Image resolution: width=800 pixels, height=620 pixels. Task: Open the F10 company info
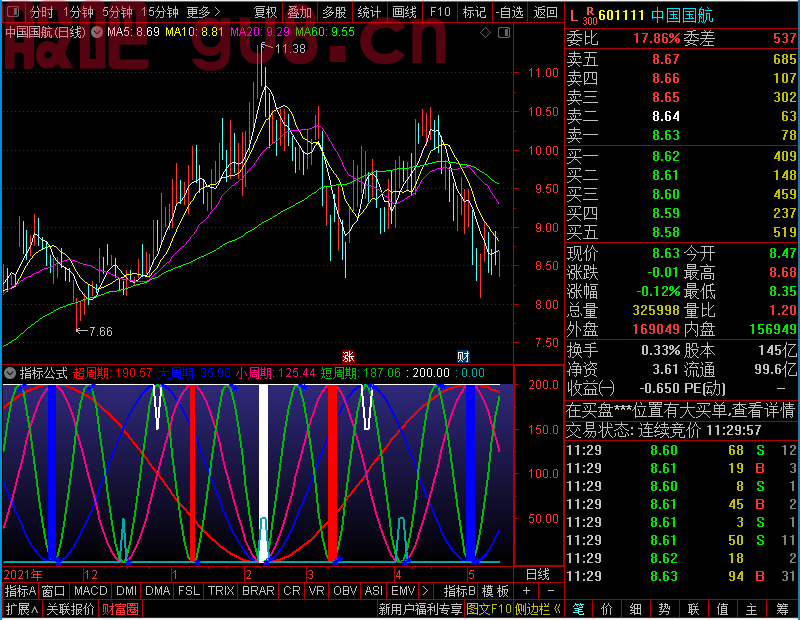click(x=440, y=12)
